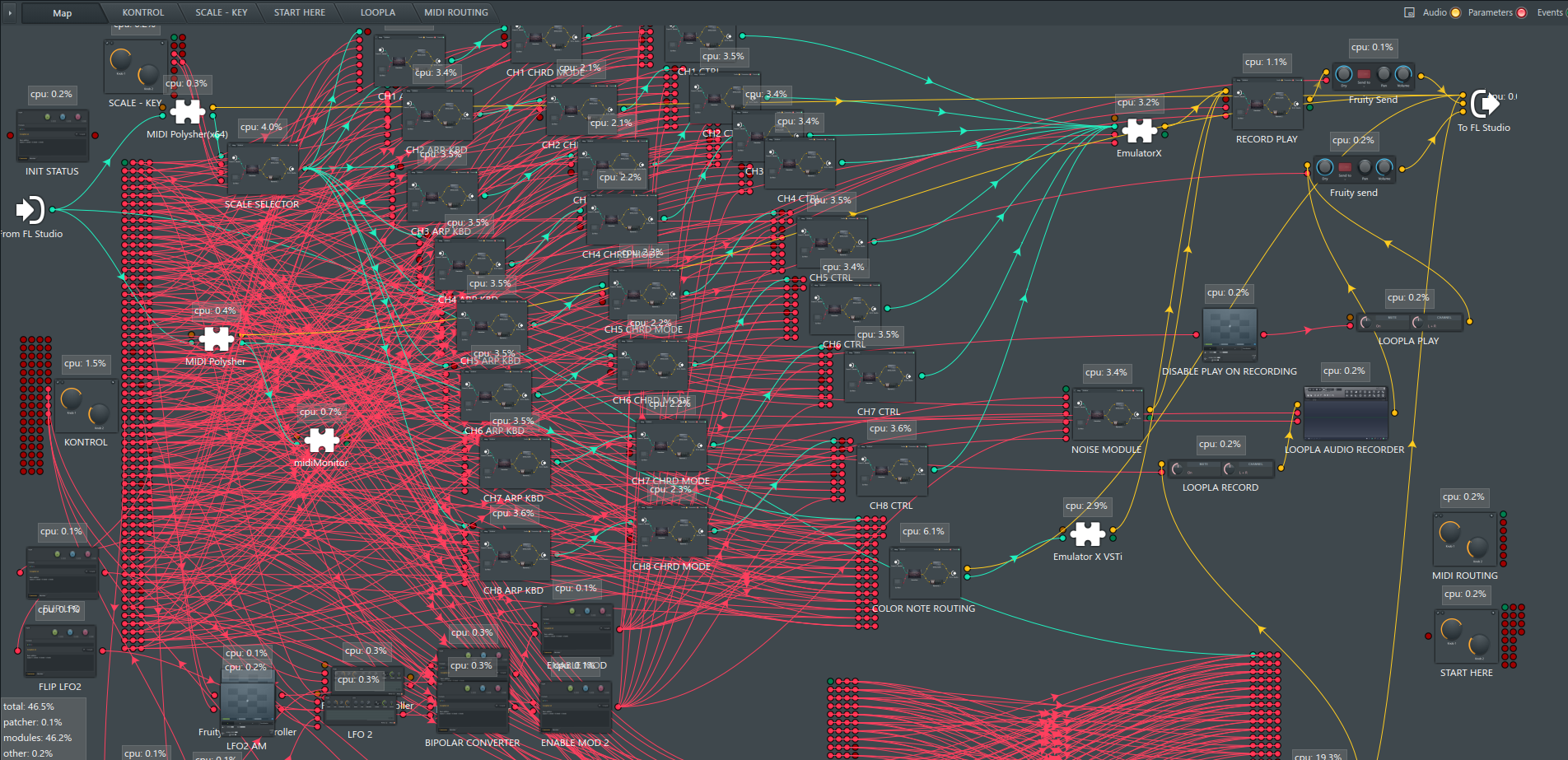Screen dimensions: 1568x760
Task: Toggle the Audio connections indicator
Action: (x=1455, y=12)
